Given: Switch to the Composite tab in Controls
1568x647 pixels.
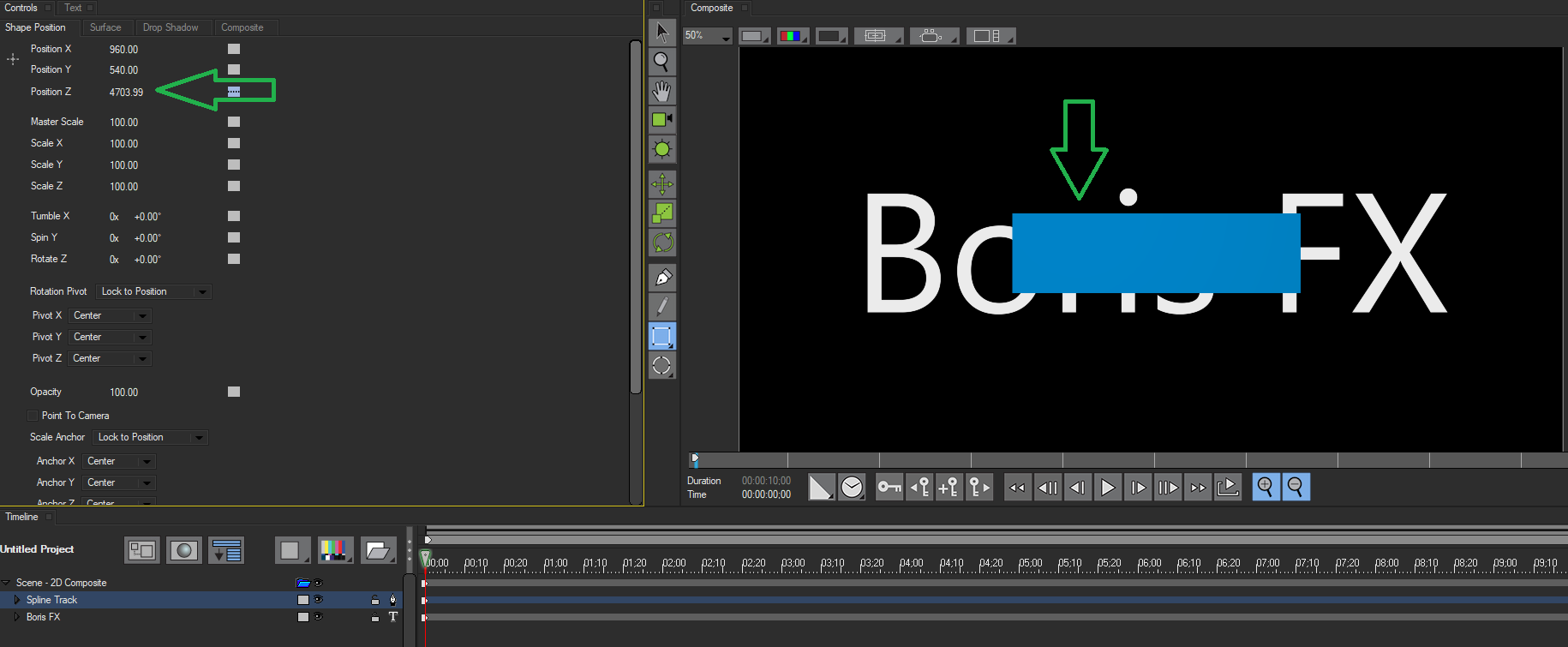Looking at the screenshot, I should [x=242, y=27].
